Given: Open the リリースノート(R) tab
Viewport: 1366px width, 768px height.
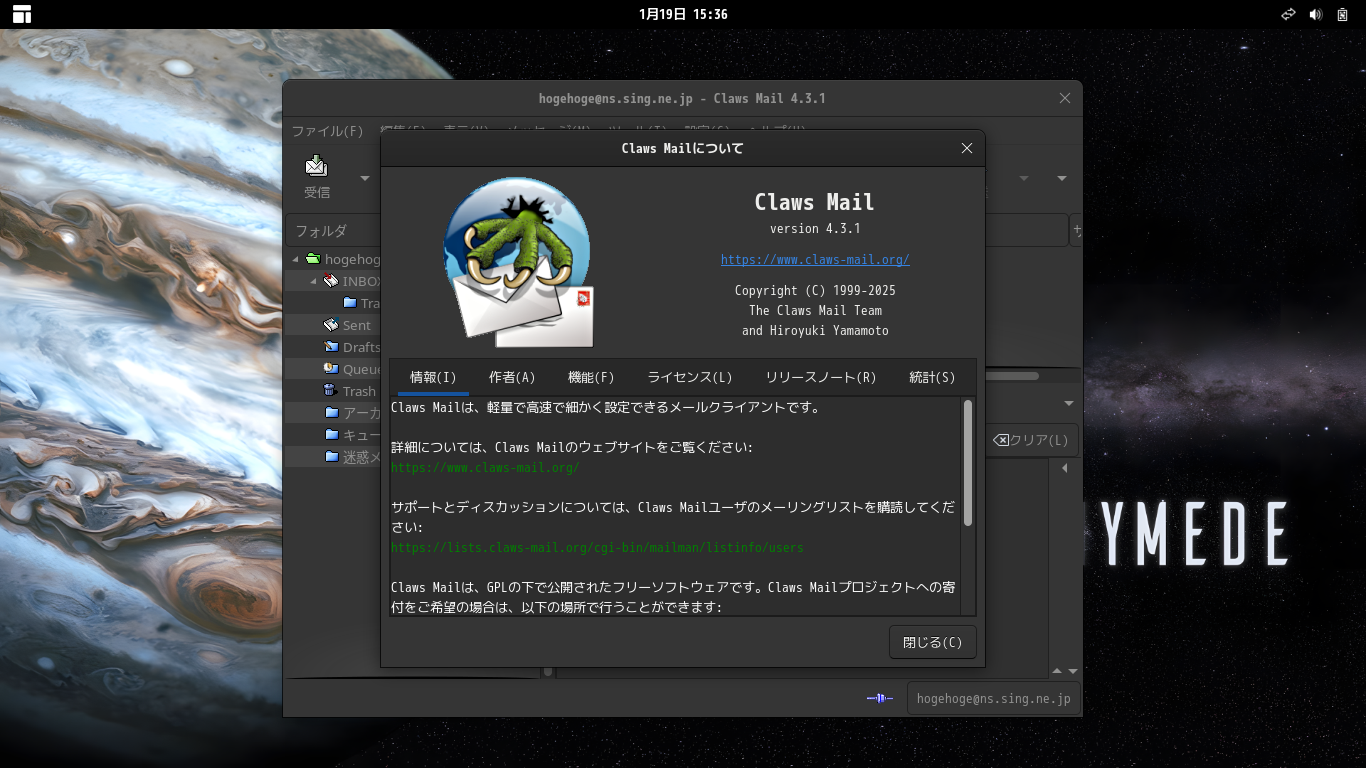Looking at the screenshot, I should click(x=820, y=377).
